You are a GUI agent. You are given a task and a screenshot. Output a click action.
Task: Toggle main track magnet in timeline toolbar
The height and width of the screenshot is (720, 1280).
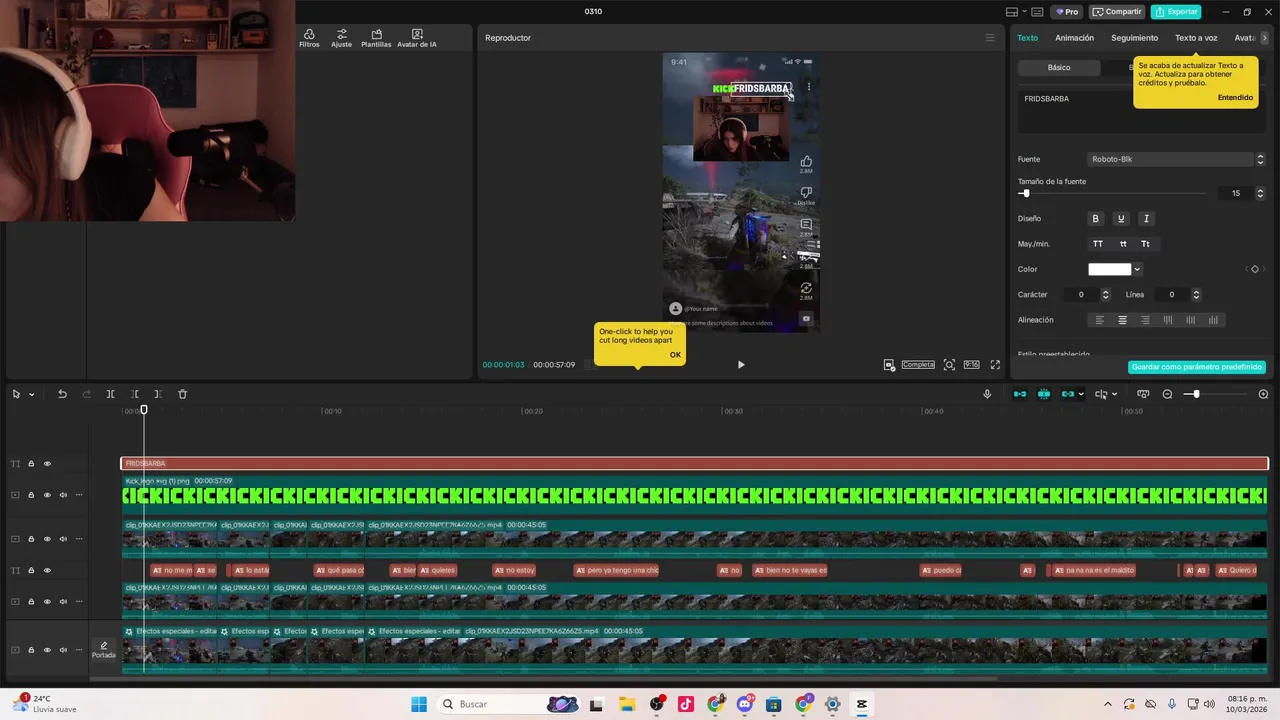(1020, 394)
